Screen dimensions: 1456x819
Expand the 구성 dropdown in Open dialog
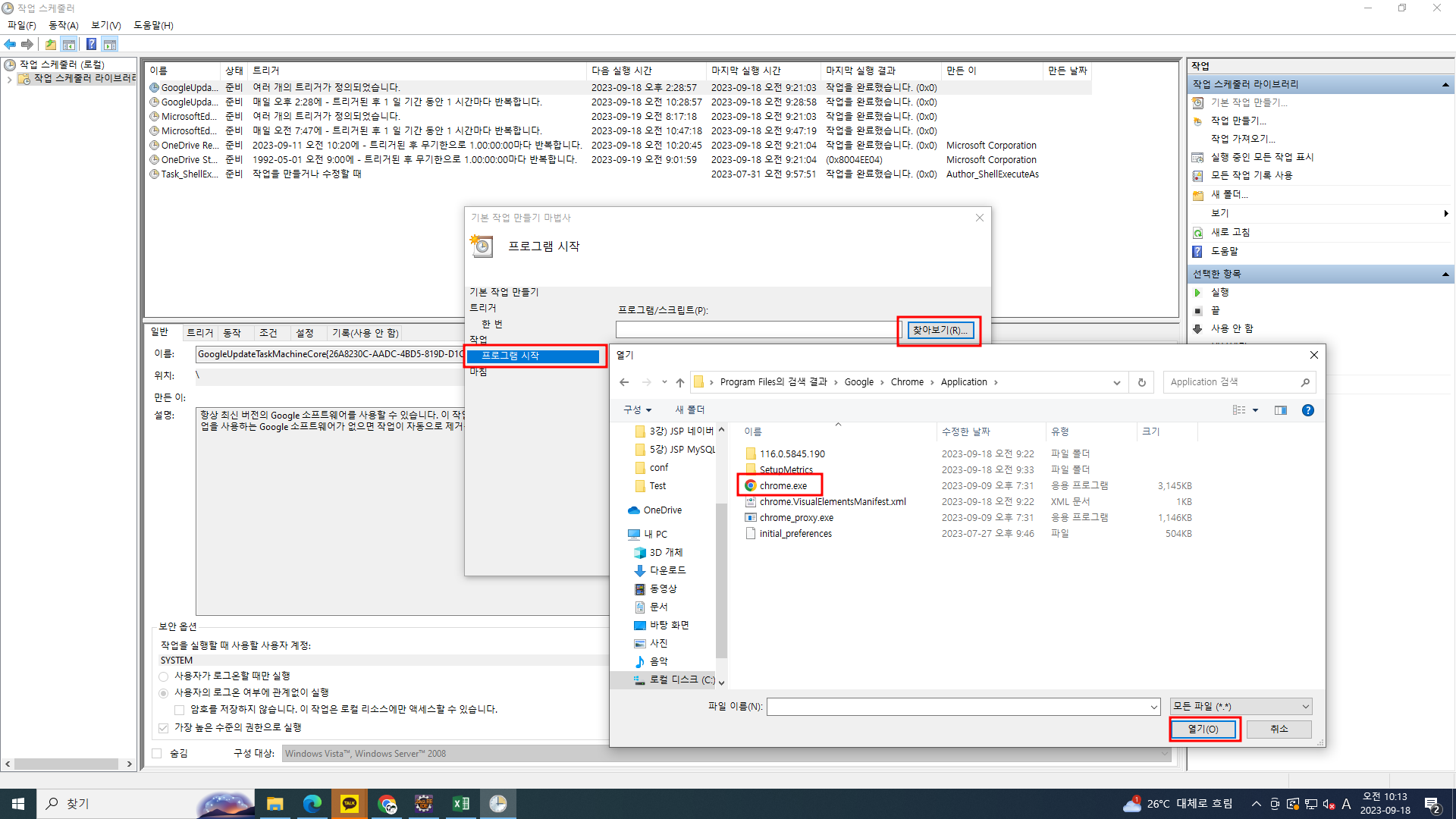pyautogui.click(x=637, y=409)
